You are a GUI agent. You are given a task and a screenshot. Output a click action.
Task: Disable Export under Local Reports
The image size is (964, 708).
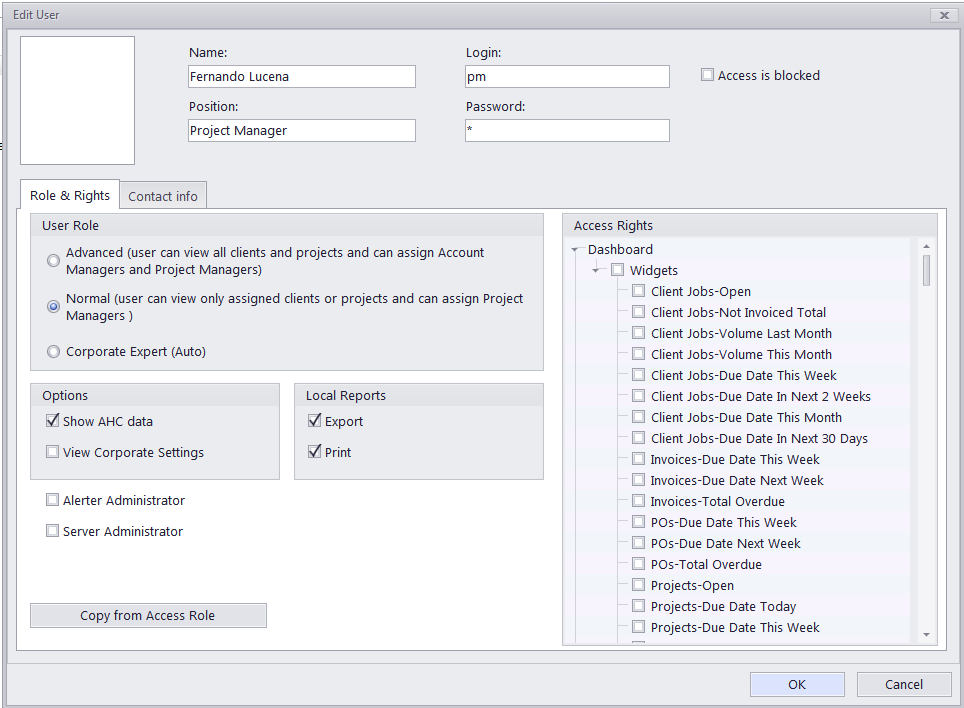coord(314,421)
